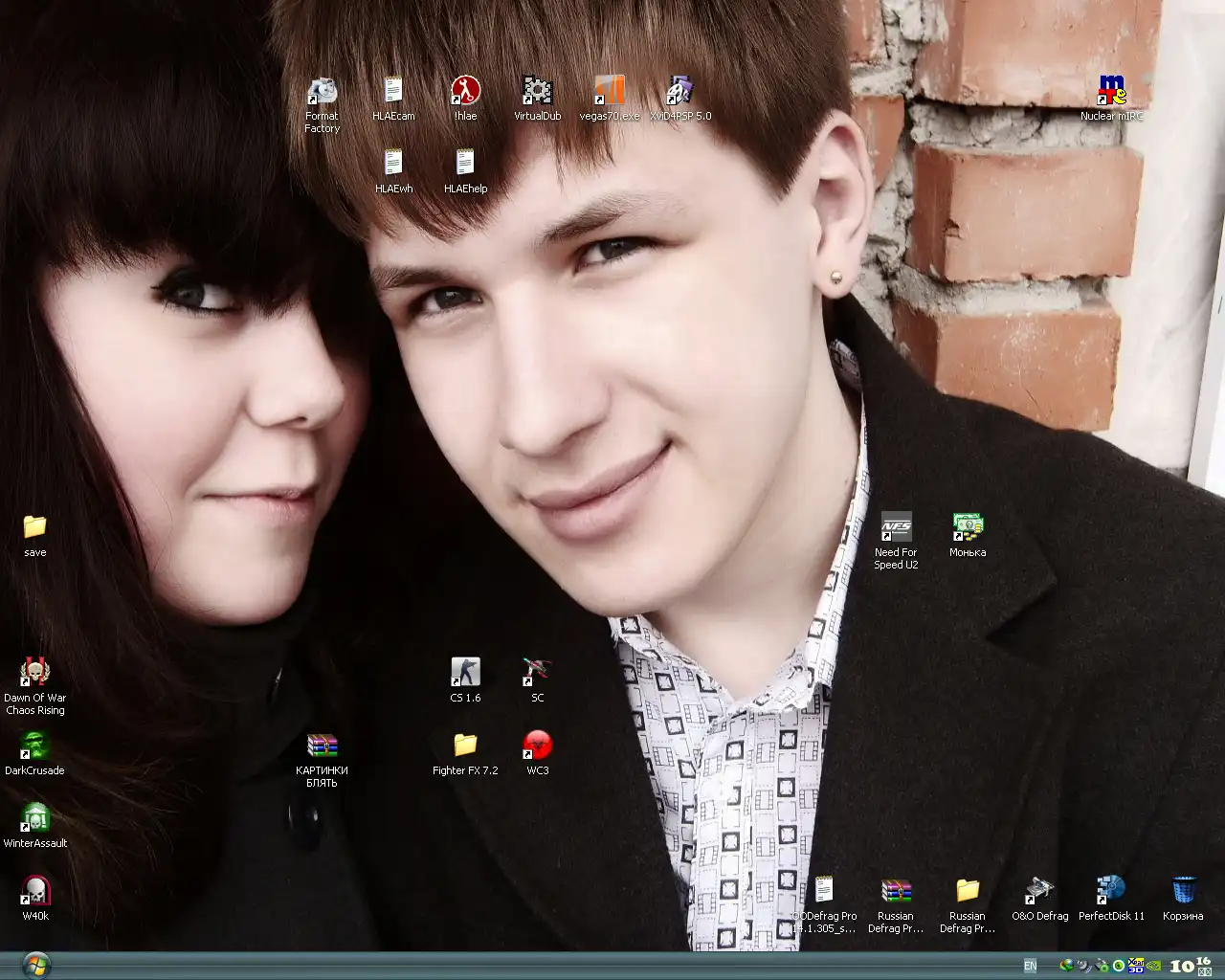Launch the VirtualDub shortcut
Screen dimensions: 1225x980
point(537,92)
